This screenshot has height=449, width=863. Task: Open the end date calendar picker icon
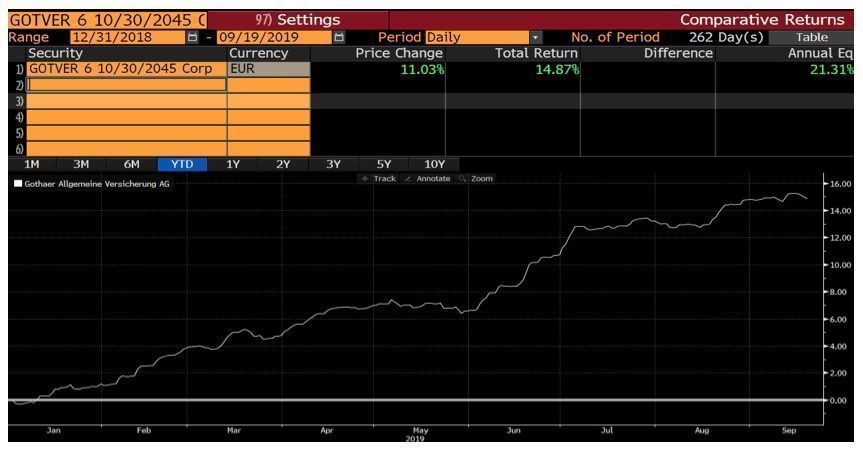pos(339,37)
